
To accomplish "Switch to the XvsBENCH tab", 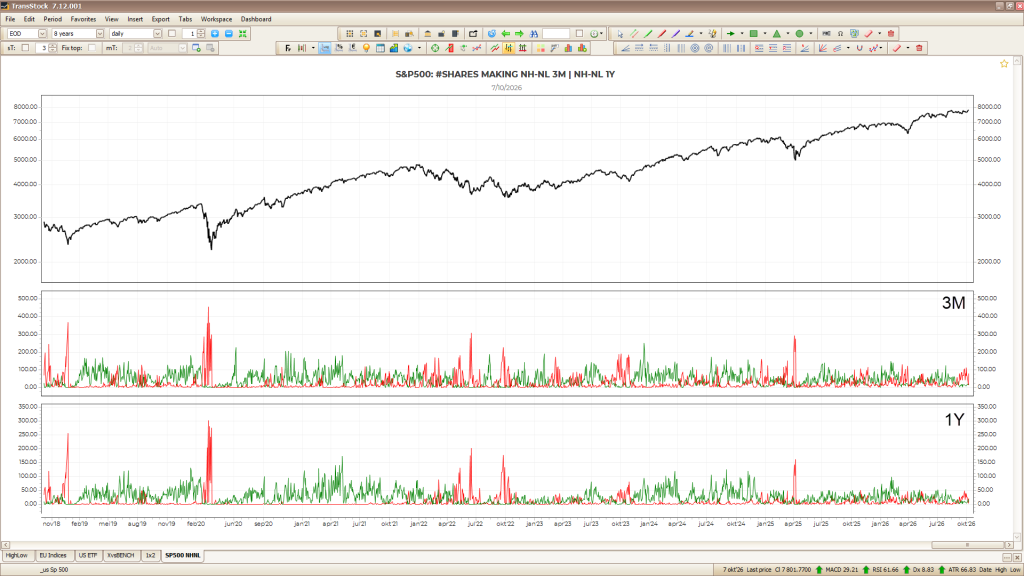I will point(121,555).
